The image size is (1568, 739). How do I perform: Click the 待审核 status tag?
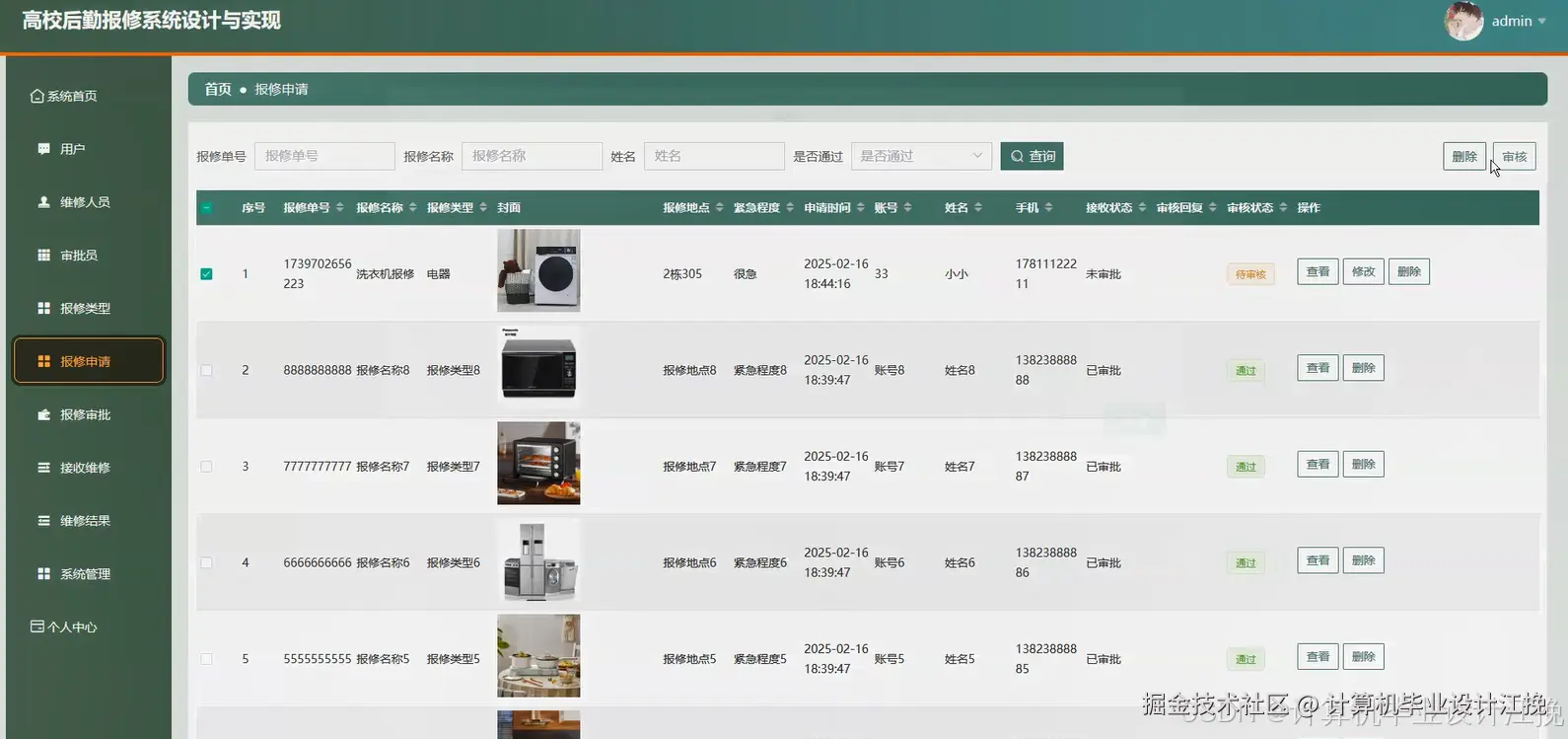(x=1250, y=274)
